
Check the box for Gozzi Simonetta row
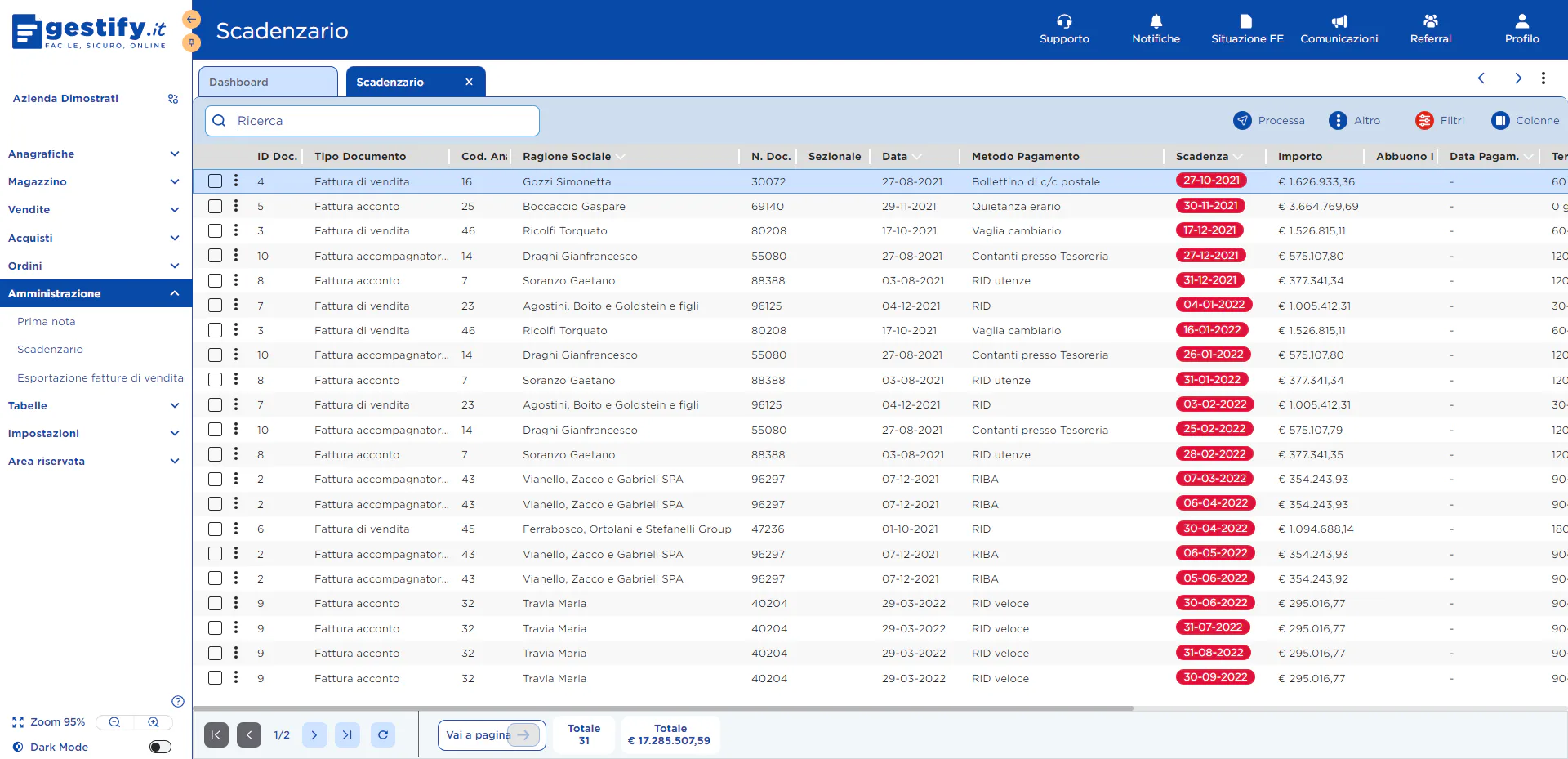coord(215,181)
